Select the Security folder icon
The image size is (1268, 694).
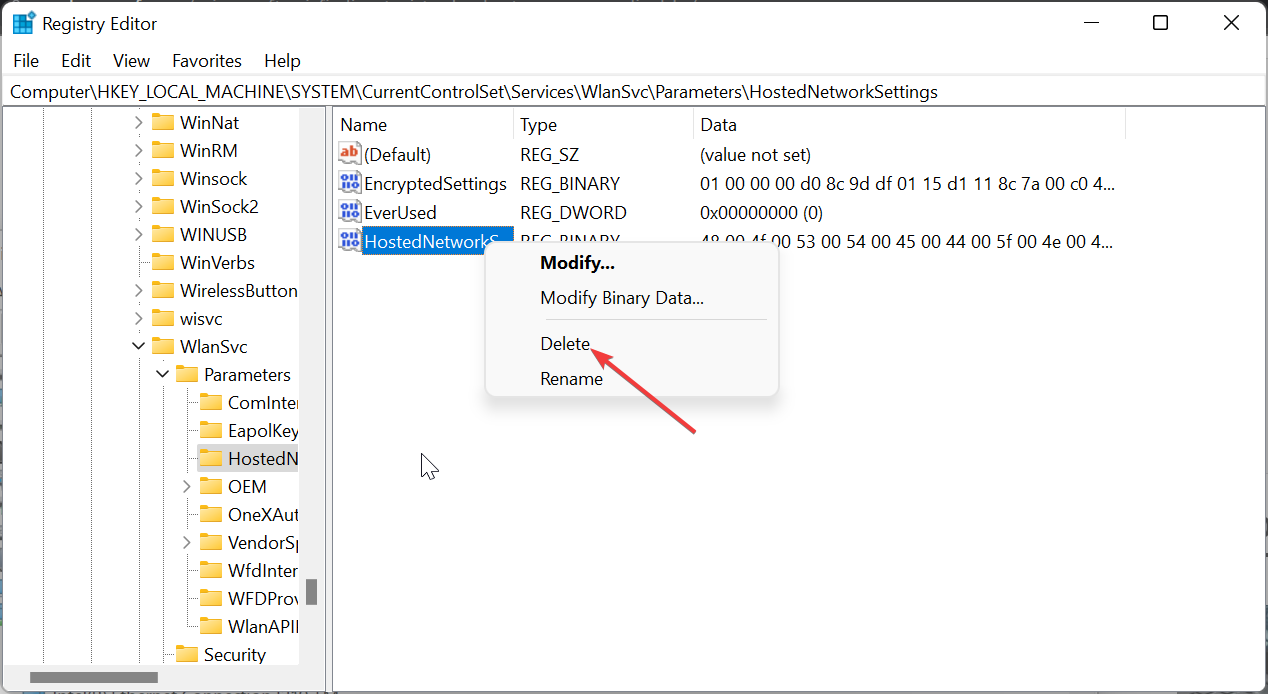pyautogui.click(x=187, y=654)
